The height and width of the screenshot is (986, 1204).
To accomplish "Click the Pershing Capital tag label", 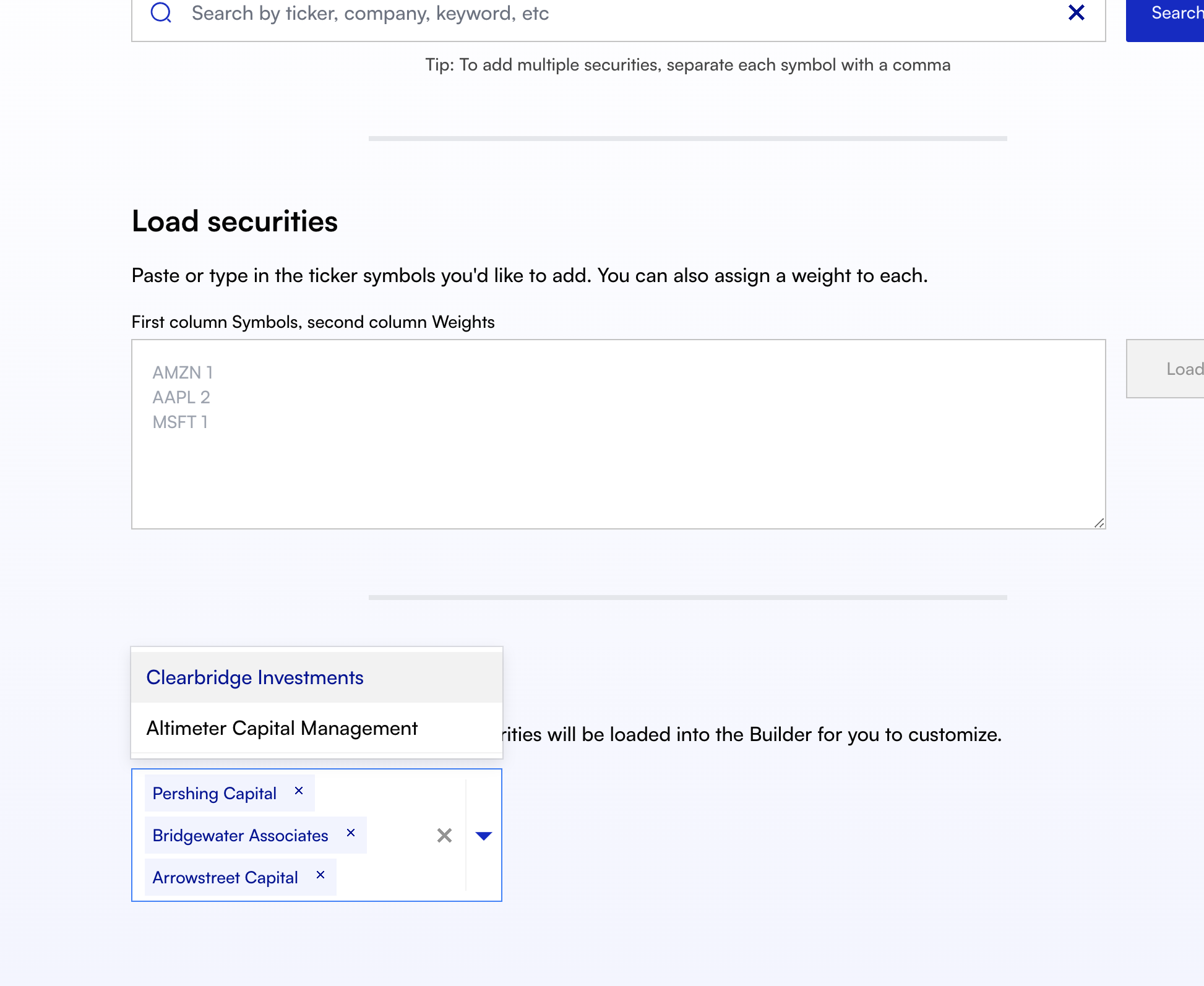I will (x=214, y=794).
